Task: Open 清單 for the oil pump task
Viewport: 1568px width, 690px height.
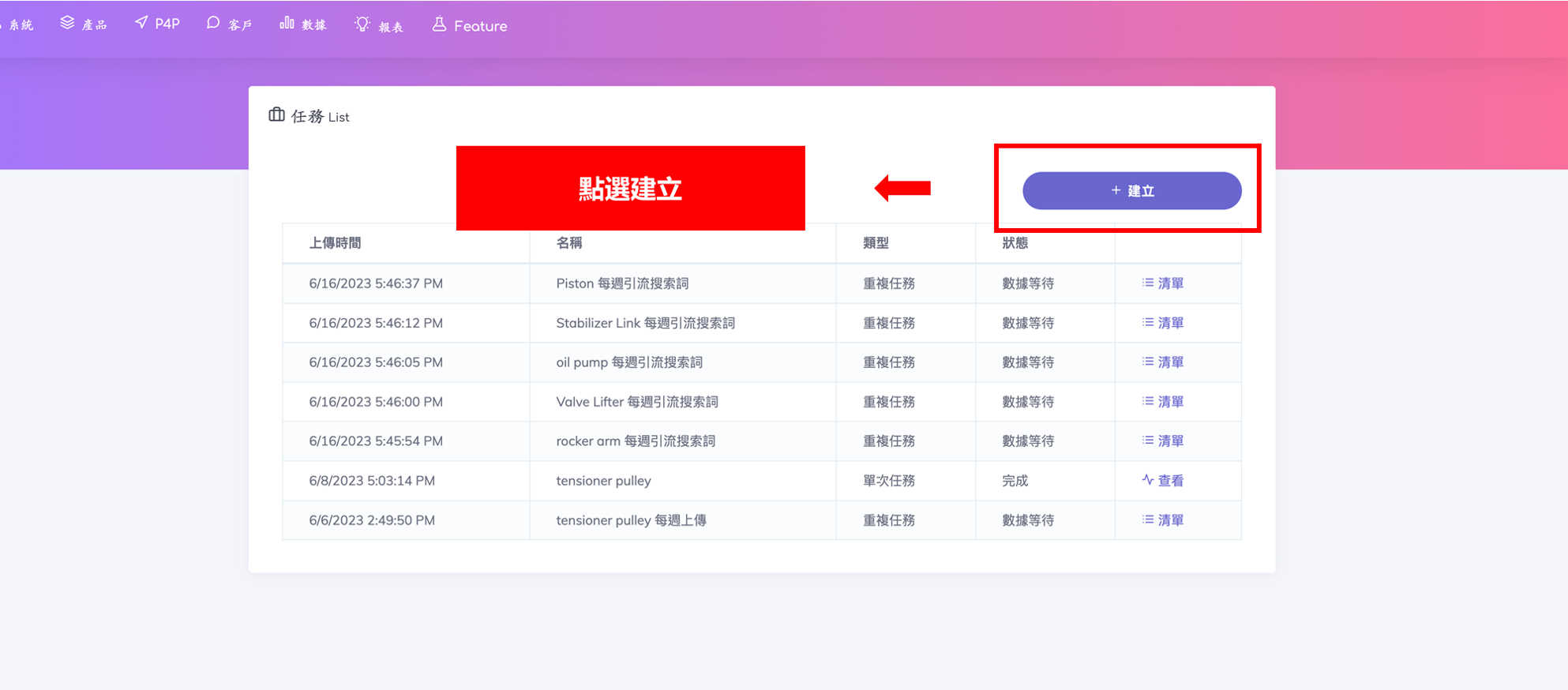Action: [x=1163, y=362]
